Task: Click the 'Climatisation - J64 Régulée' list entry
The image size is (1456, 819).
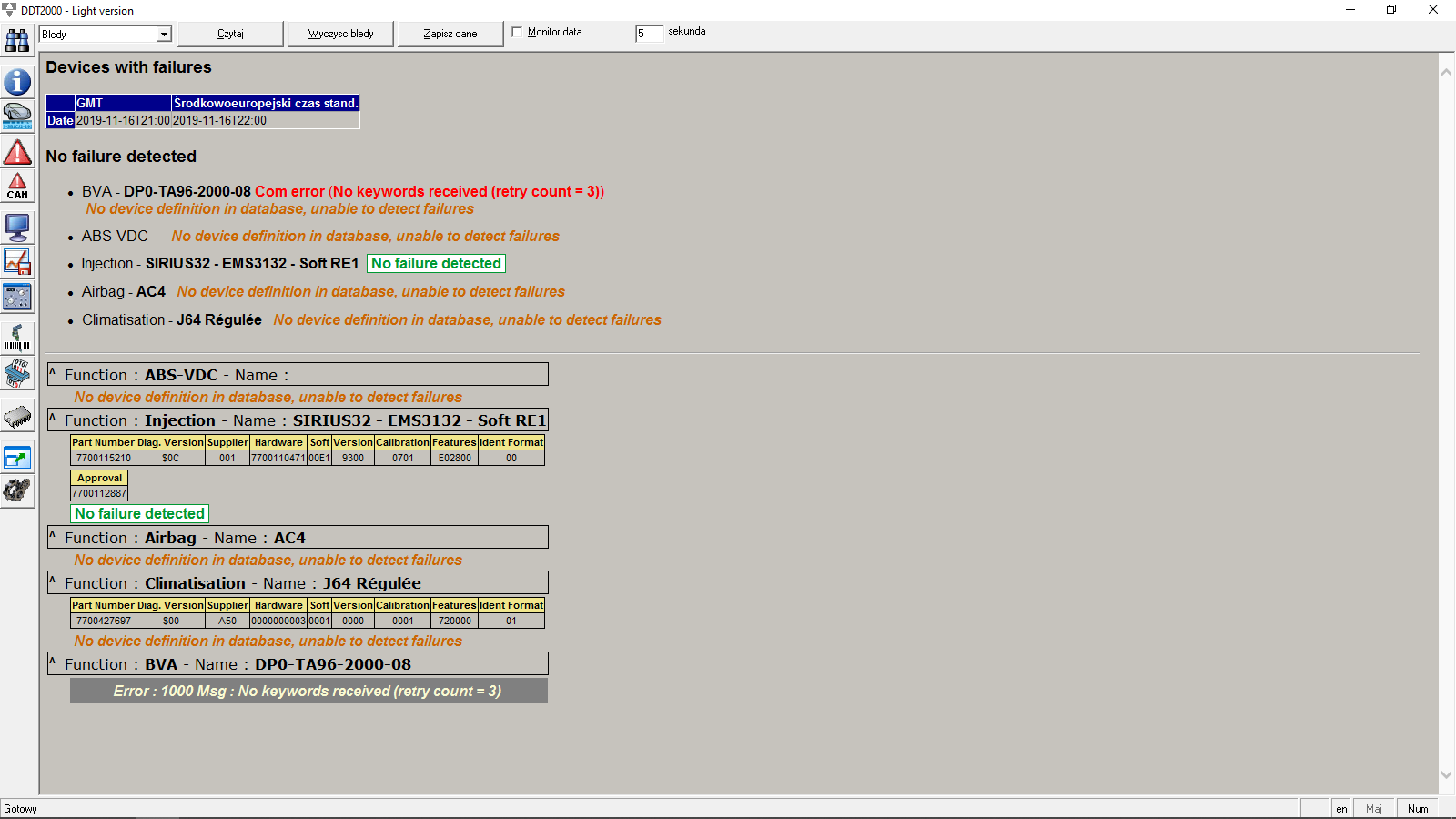Action: pos(172,319)
